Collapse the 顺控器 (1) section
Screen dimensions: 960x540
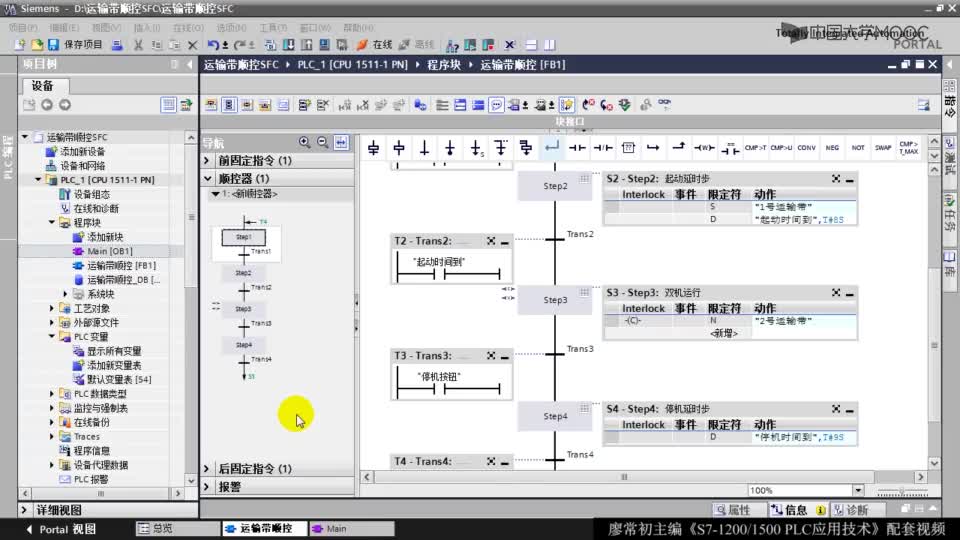click(x=207, y=179)
